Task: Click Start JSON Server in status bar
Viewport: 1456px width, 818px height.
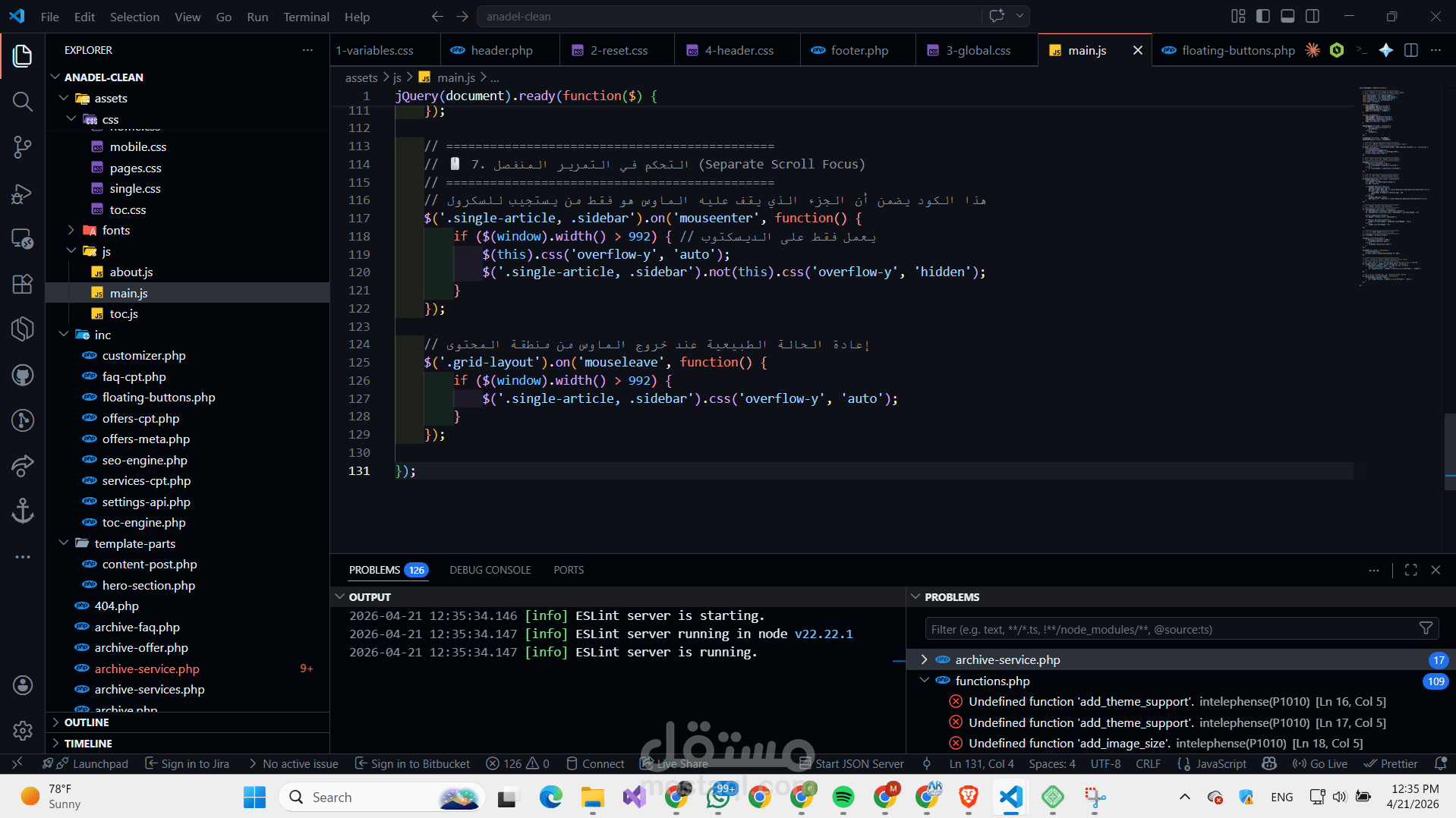Action: pyautogui.click(x=851, y=763)
